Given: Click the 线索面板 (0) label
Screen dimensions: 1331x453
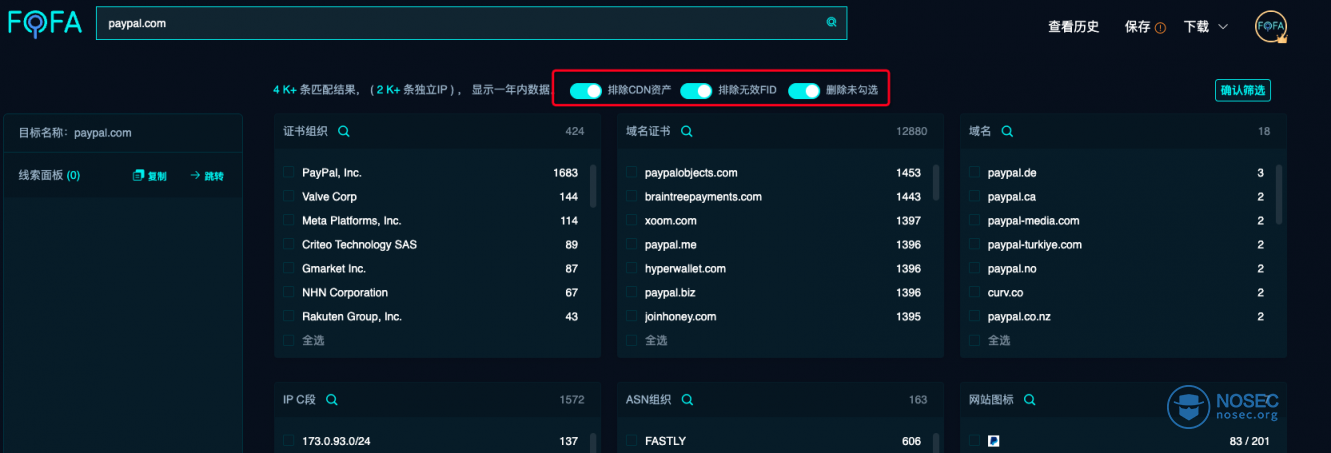Looking at the screenshot, I should coord(49,176).
